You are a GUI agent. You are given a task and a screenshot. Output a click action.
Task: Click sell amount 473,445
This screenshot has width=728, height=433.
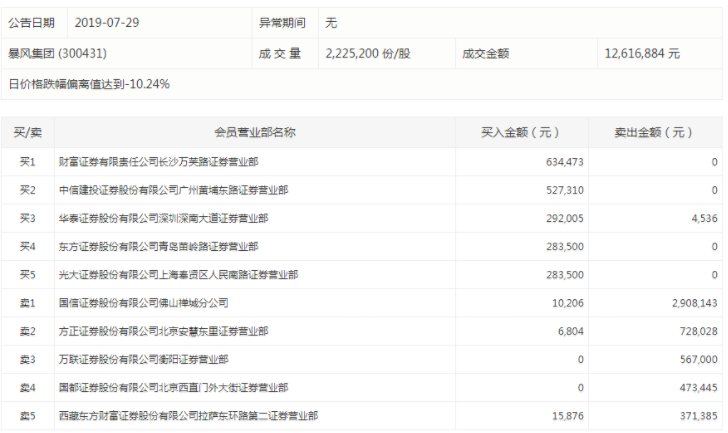(699, 388)
